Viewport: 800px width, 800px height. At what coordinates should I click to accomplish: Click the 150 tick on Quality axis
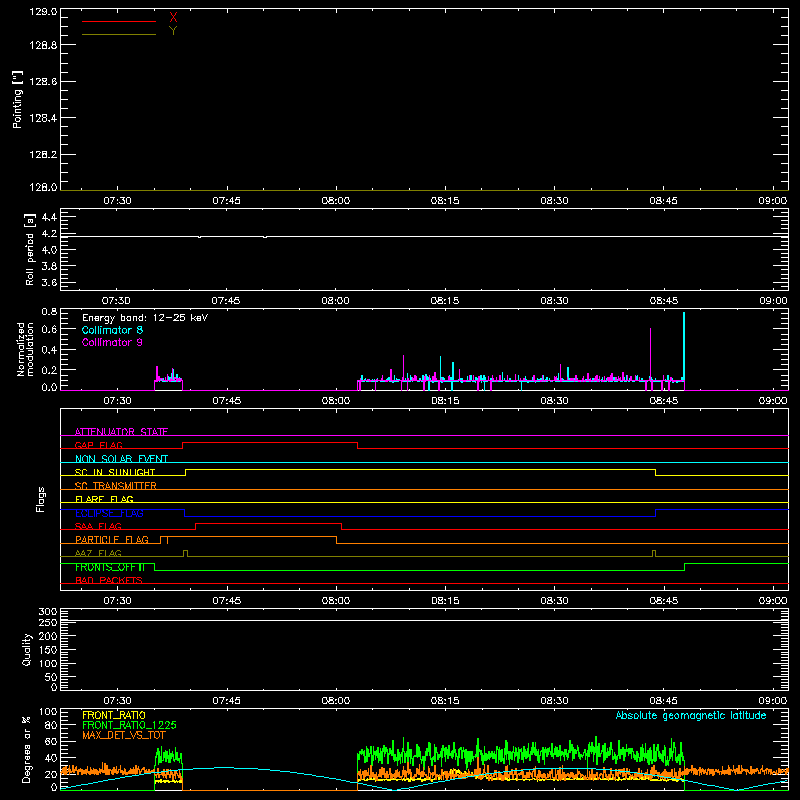[x=48, y=650]
